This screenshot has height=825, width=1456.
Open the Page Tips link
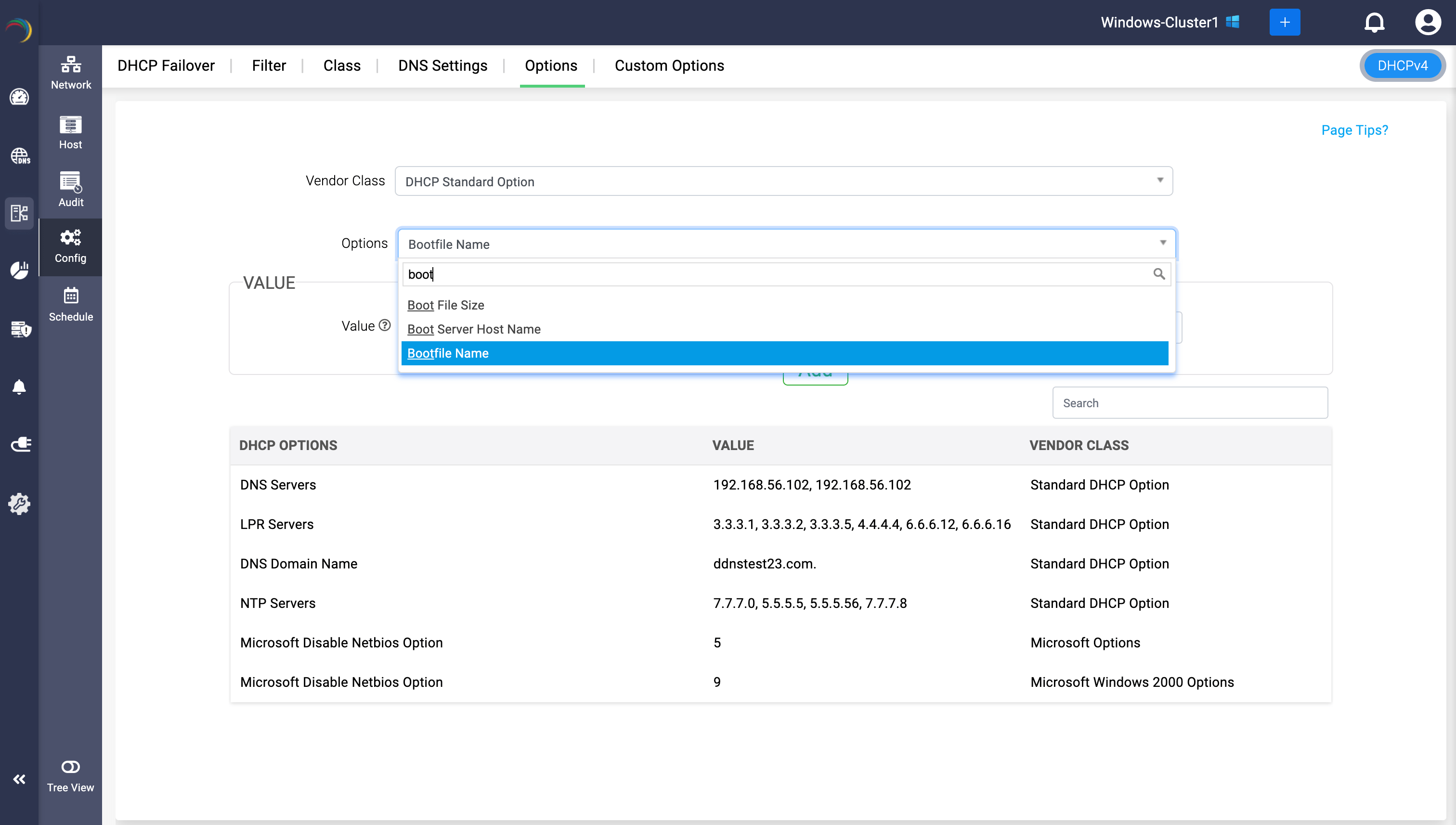(x=1354, y=130)
